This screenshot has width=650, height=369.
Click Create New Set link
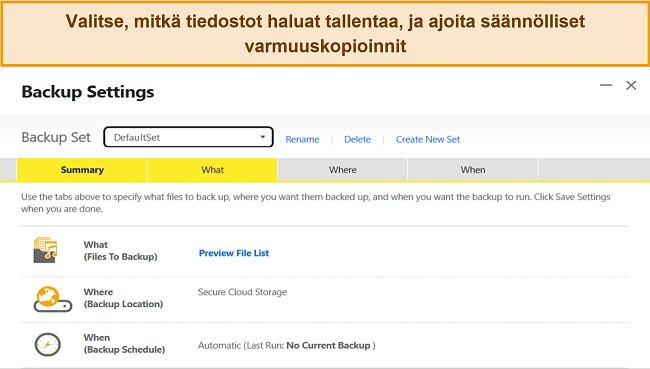click(x=428, y=140)
